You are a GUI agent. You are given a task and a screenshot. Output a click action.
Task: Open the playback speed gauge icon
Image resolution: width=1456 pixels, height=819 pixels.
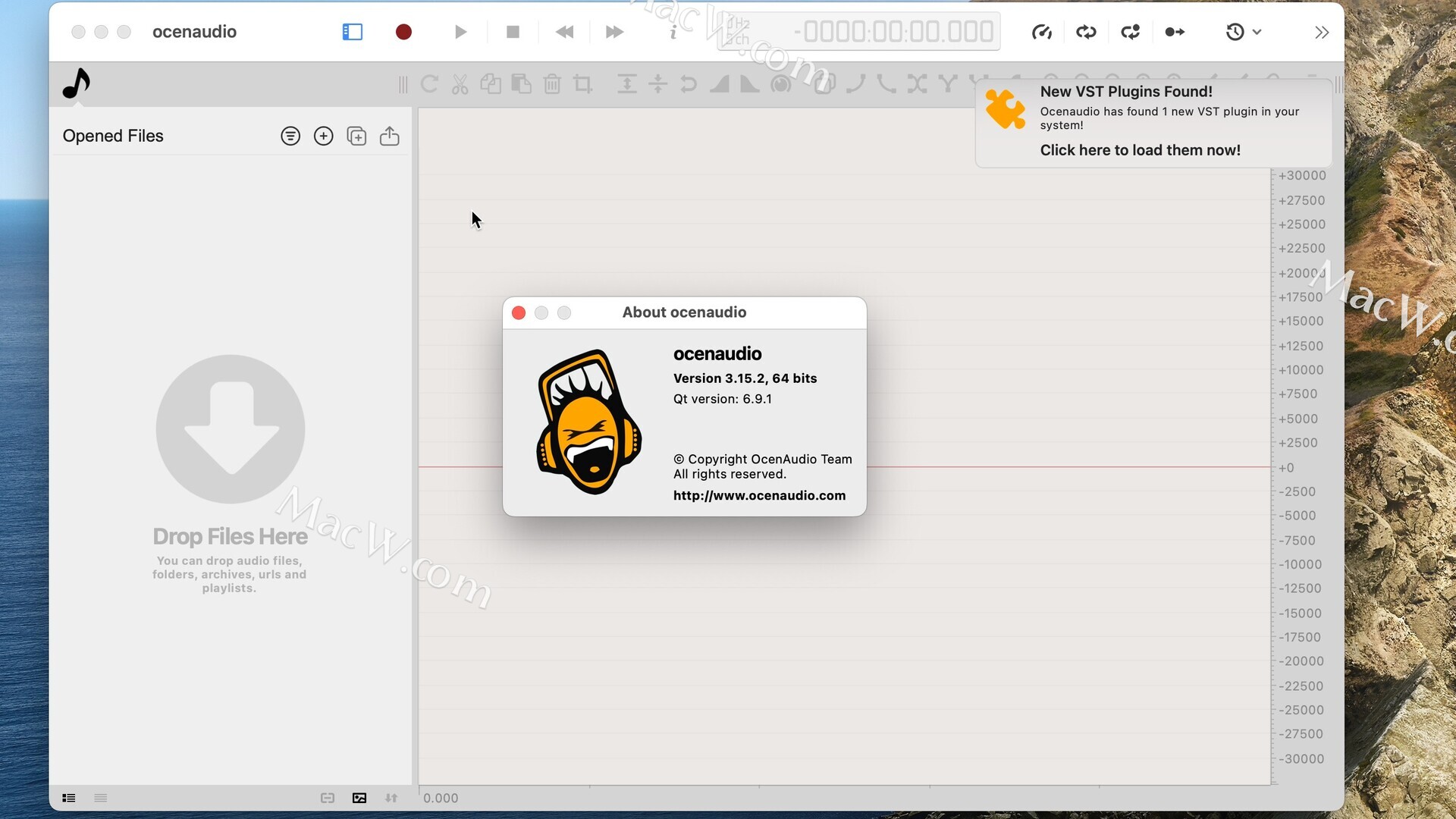pos(1042,32)
